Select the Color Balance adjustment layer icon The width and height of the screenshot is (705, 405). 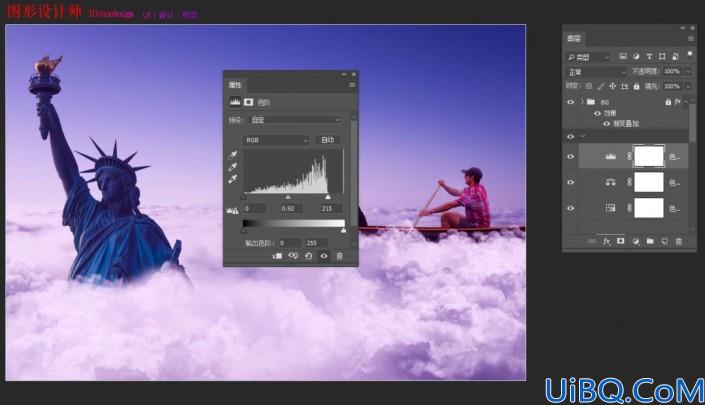610,182
